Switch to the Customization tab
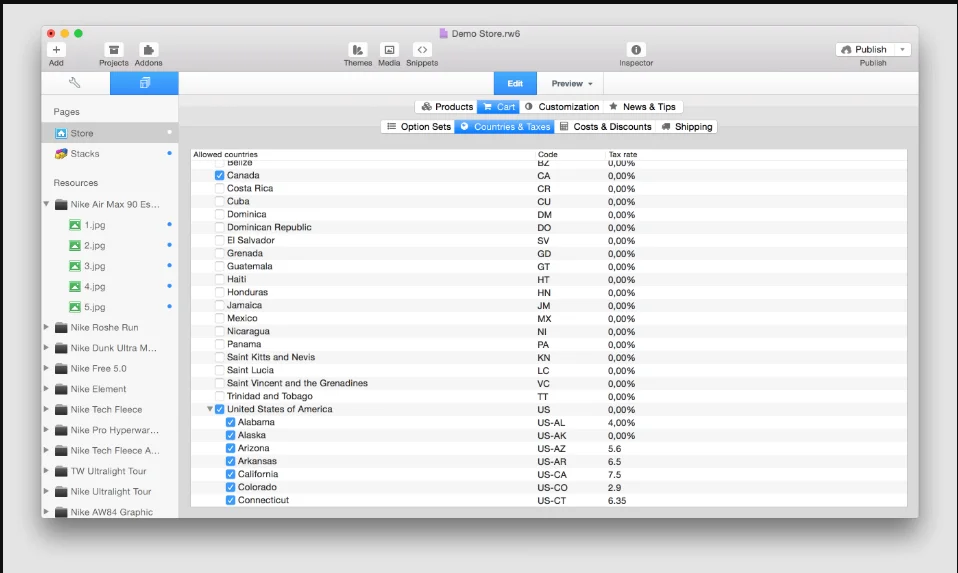Image resolution: width=958 pixels, height=573 pixels. [x=561, y=107]
